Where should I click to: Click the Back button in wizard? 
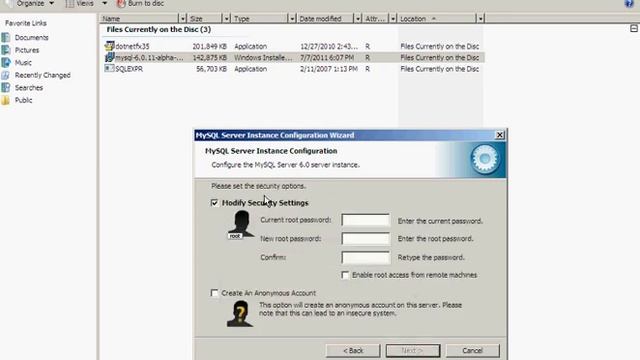353,351
